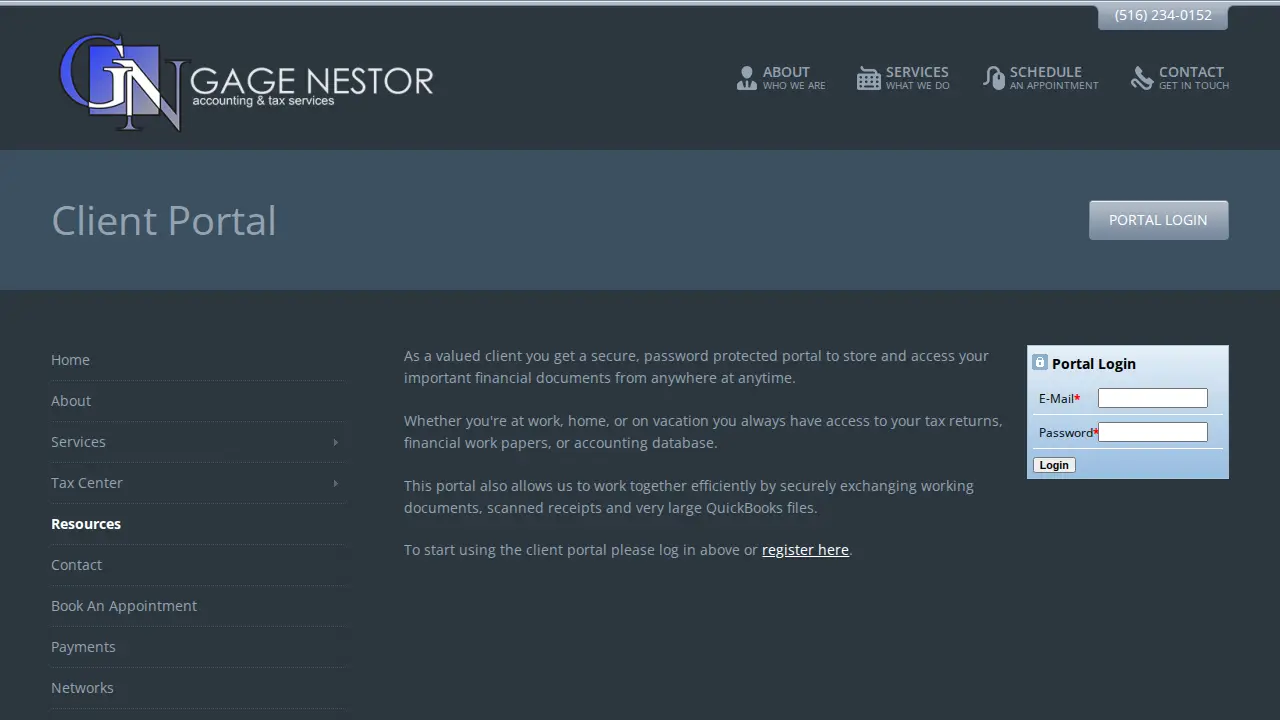
Task: Click the PORTAL LOGIN button
Action: tap(1158, 220)
